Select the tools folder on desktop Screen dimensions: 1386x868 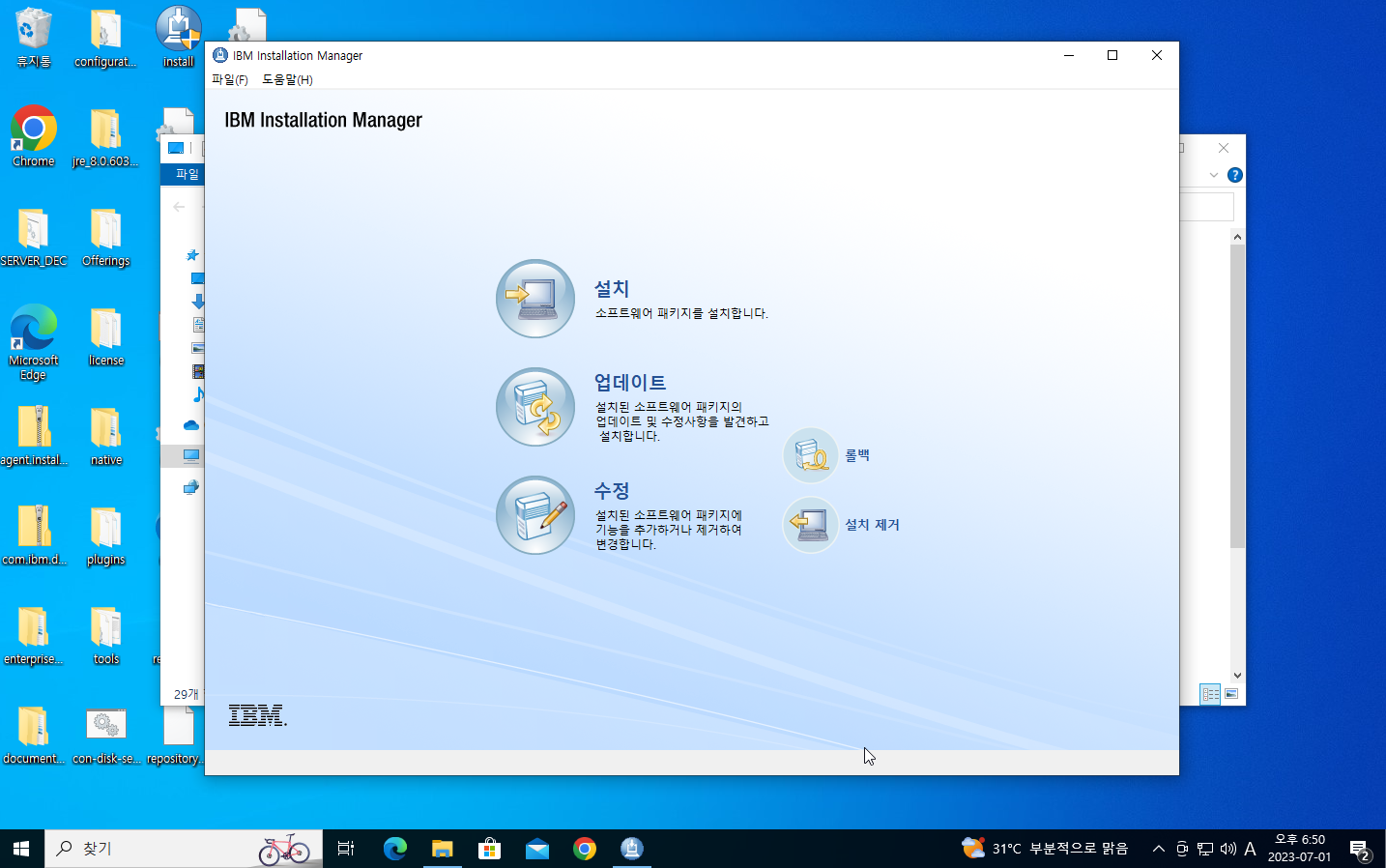click(x=105, y=636)
